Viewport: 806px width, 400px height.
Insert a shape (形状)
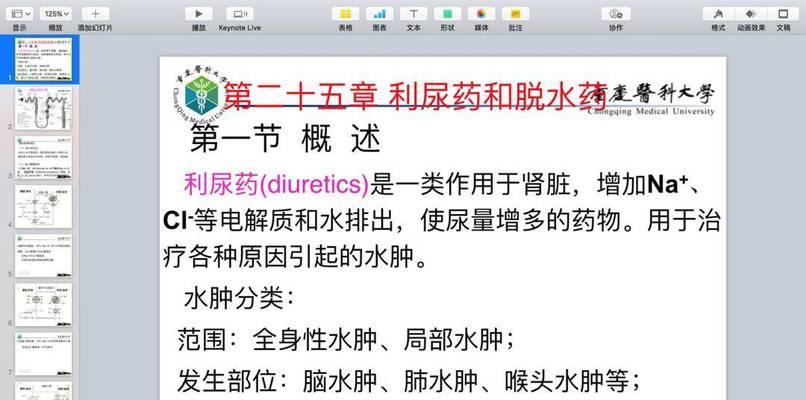[447, 14]
